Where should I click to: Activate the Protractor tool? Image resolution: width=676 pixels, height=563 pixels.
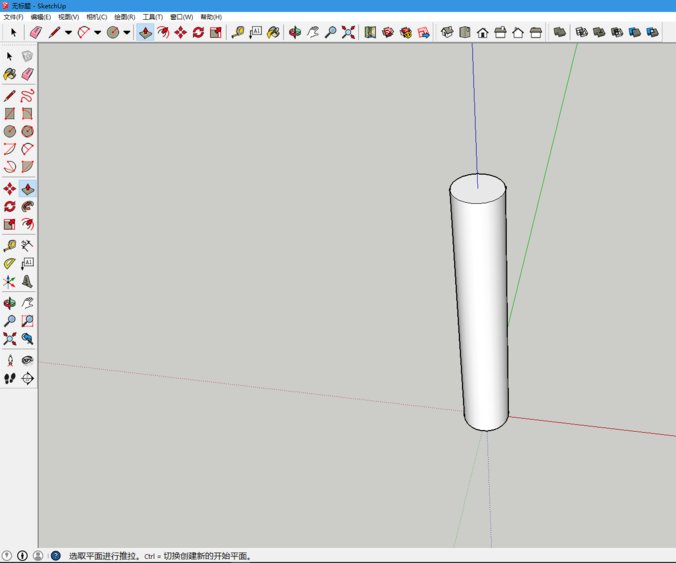coord(9,263)
